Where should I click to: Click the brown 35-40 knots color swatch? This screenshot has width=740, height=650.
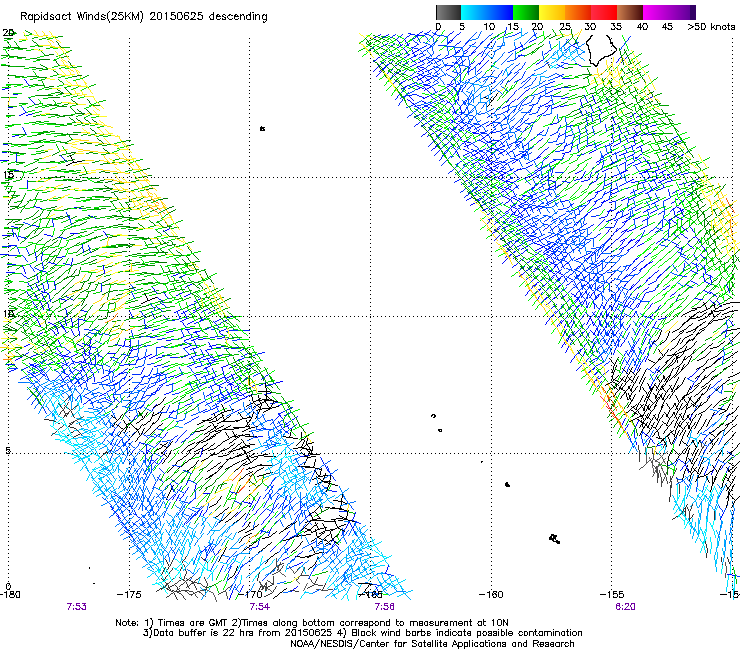tap(630, 12)
